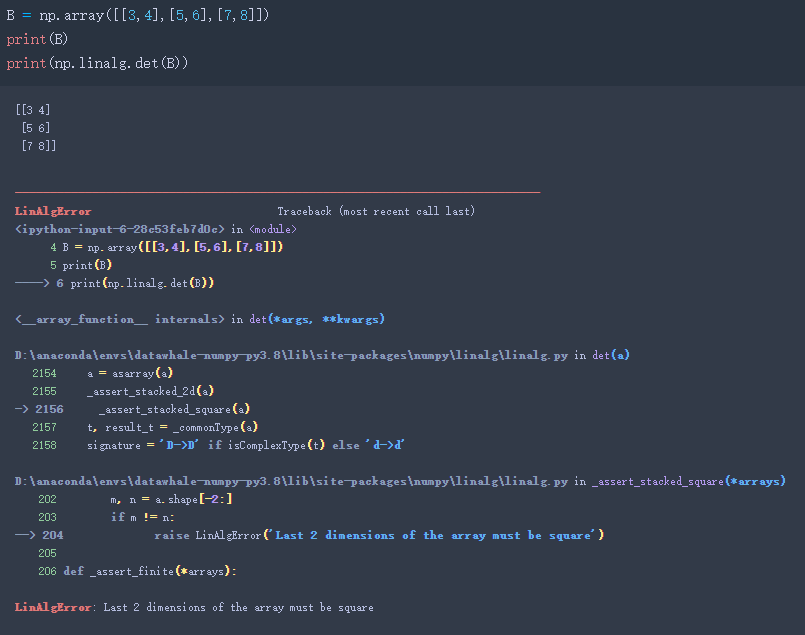Click line number '205'
805x635 pixels.
47,553
